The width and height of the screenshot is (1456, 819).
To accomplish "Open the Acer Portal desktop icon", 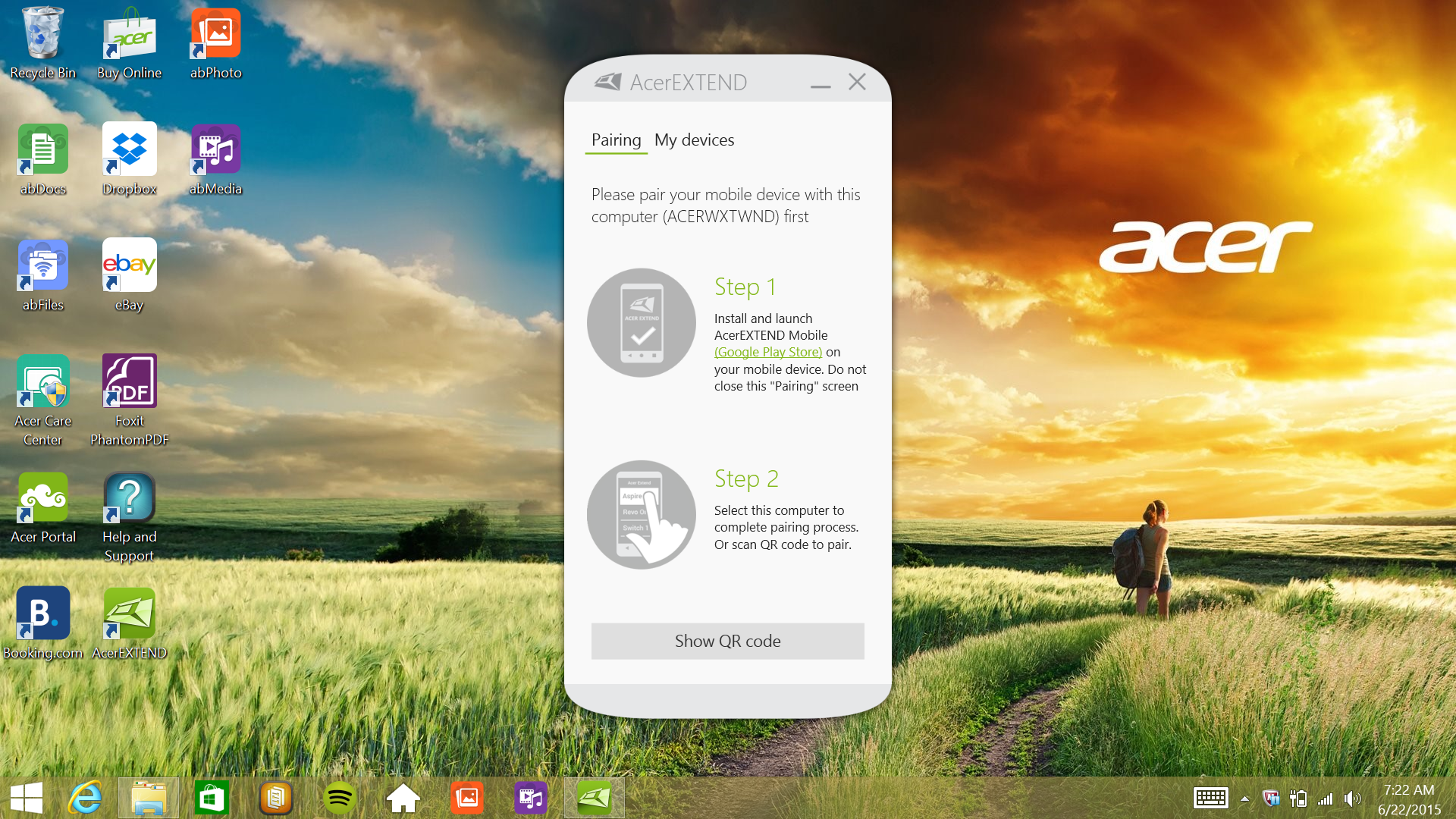I will click(x=43, y=499).
